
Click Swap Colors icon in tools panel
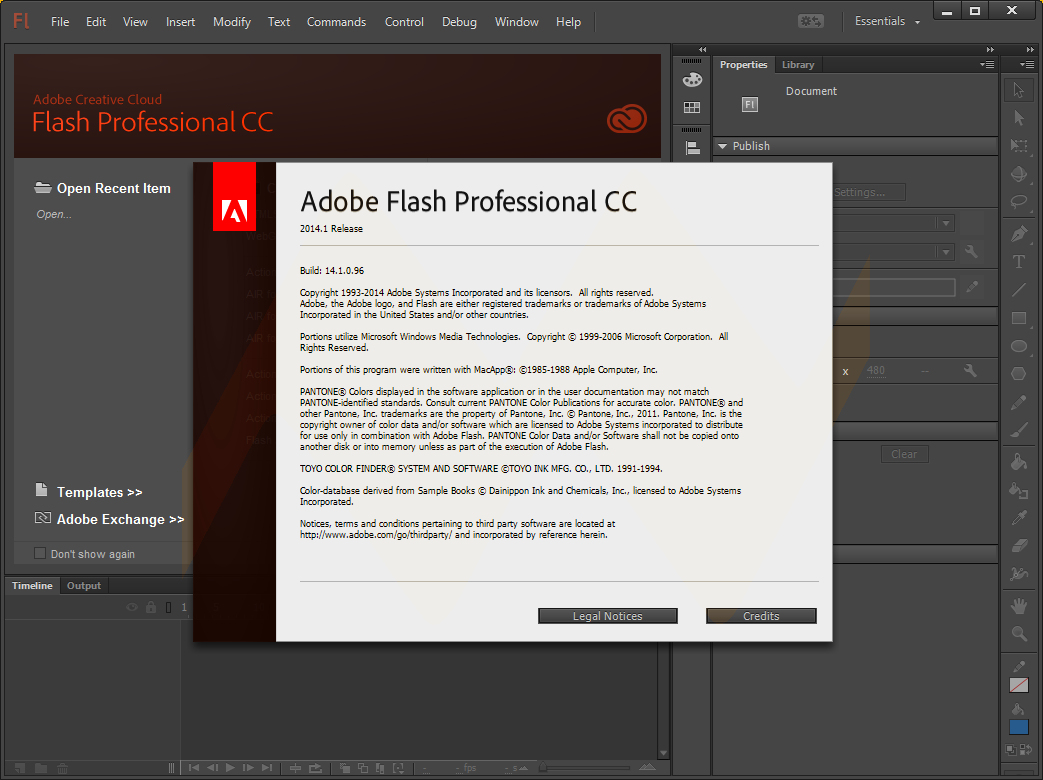1026,749
